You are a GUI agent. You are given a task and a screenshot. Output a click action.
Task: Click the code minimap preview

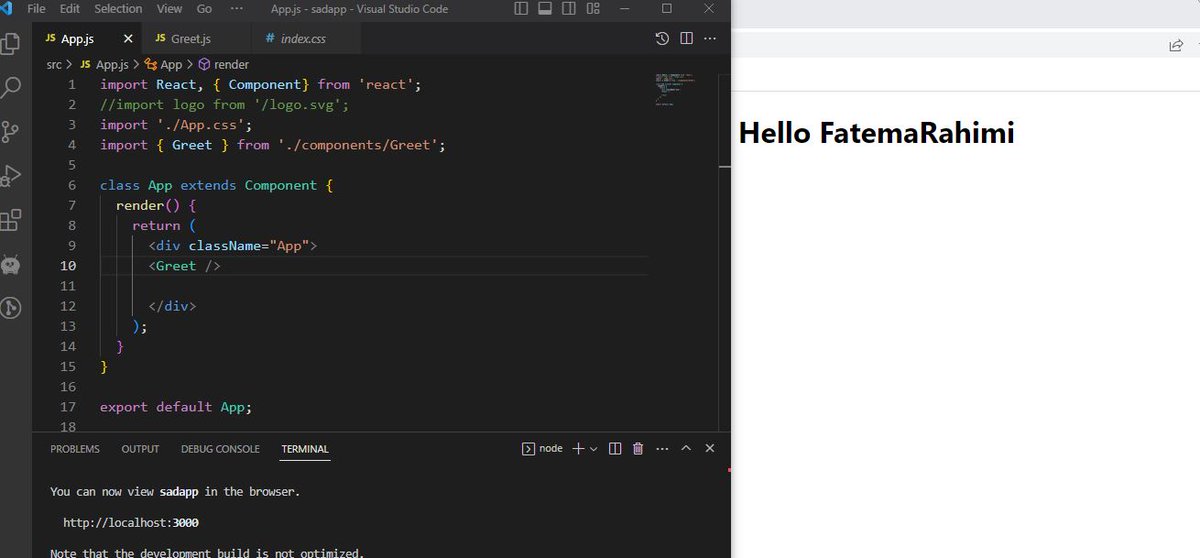coord(675,88)
